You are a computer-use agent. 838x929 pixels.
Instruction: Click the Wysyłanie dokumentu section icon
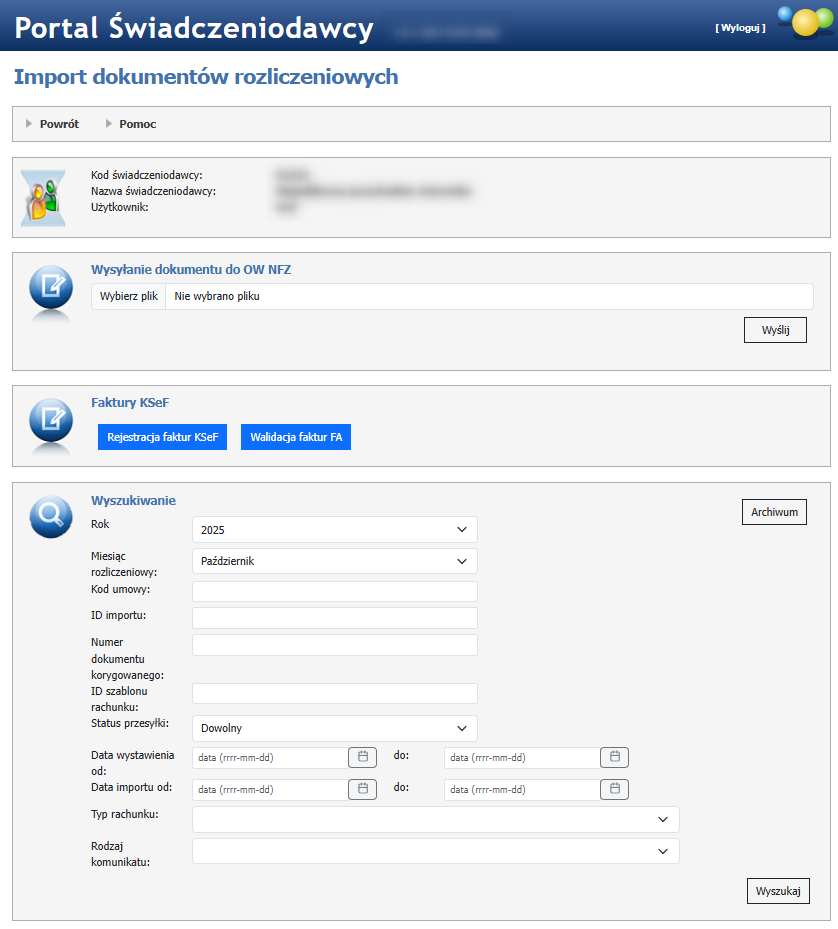point(50,289)
